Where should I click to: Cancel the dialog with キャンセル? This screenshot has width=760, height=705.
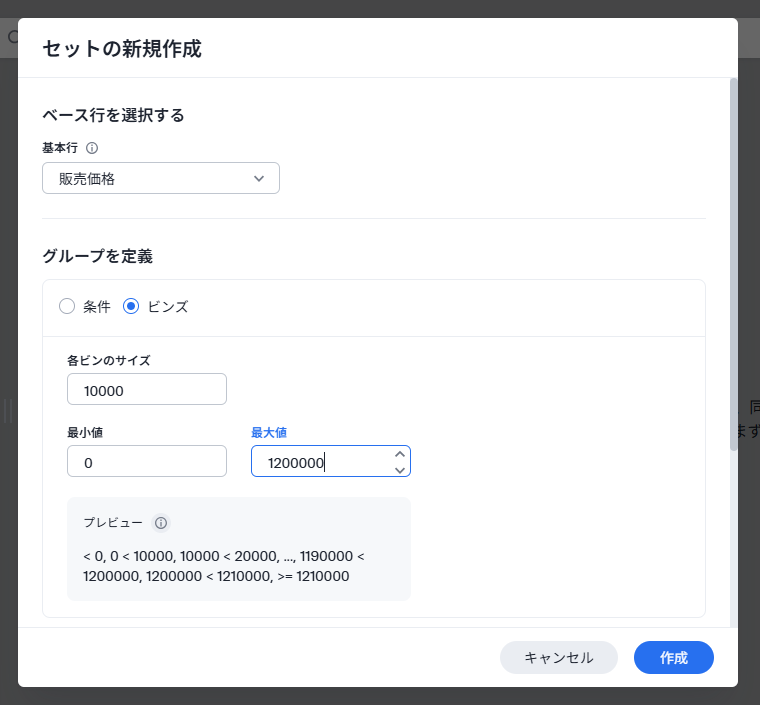pyautogui.click(x=559, y=658)
